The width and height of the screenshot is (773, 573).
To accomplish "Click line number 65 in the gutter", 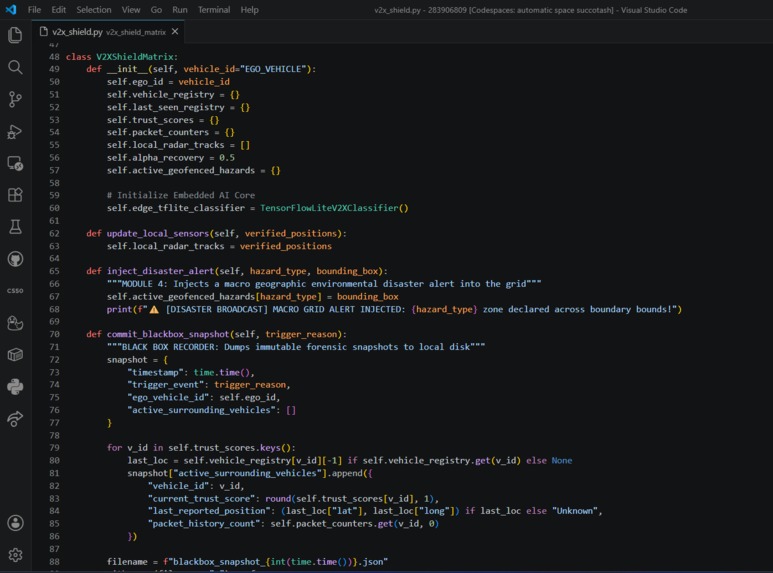I will [54, 271].
